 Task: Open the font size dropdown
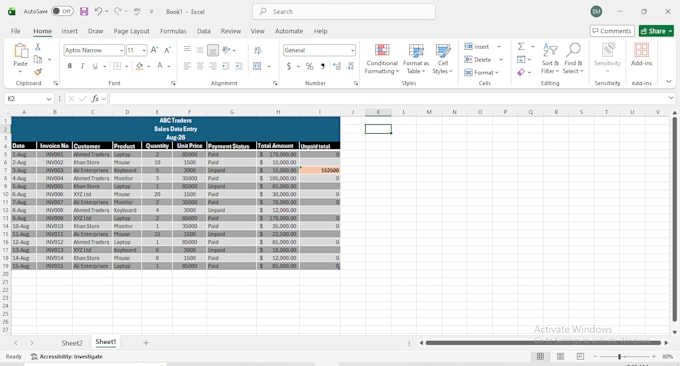(144, 50)
